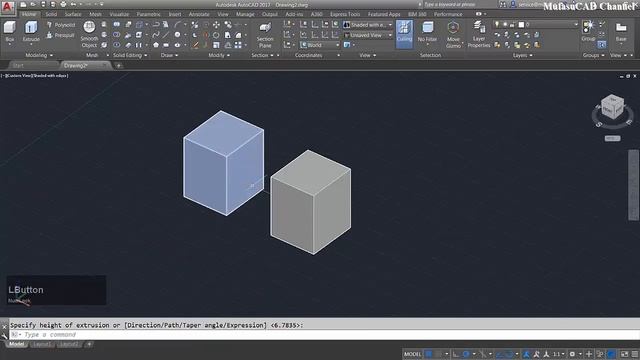The width and height of the screenshot is (640, 360).
Task: Switch to the Model layout tab
Action: (x=16, y=344)
